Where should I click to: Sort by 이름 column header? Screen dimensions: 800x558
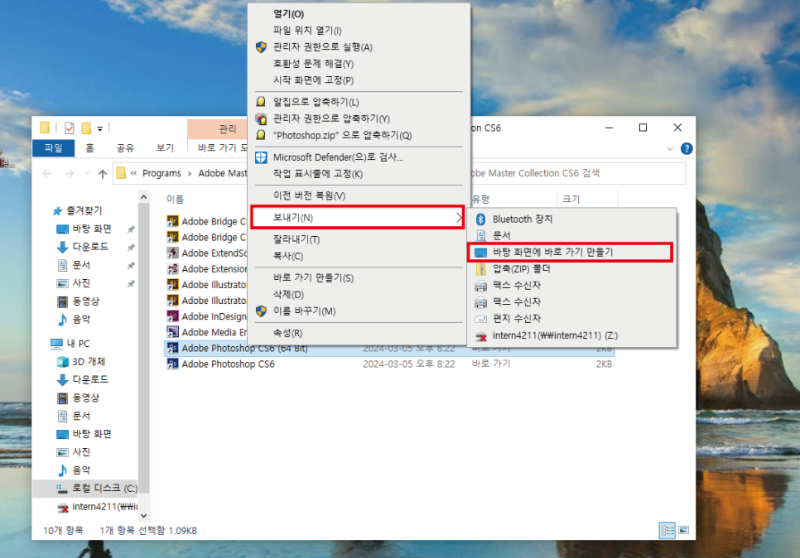(174, 199)
